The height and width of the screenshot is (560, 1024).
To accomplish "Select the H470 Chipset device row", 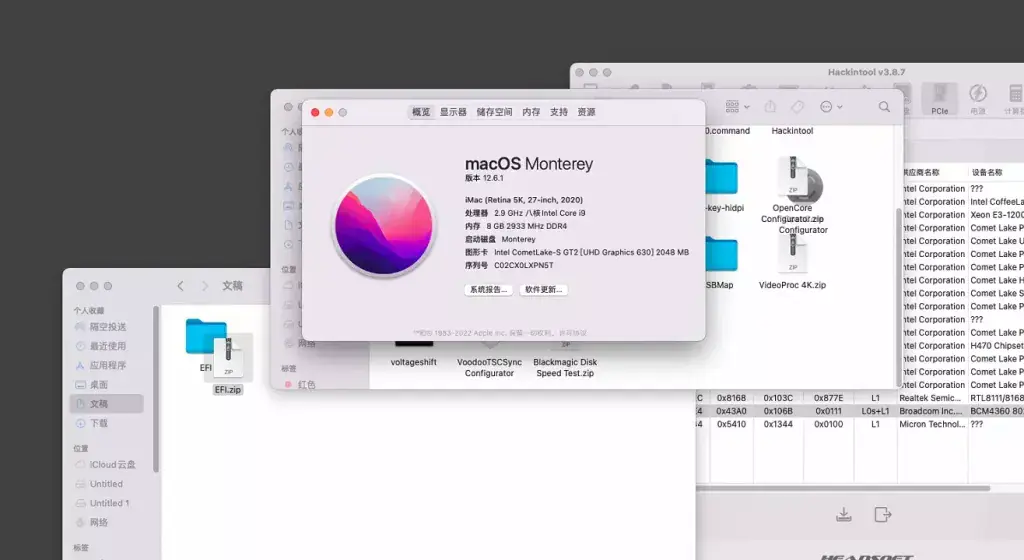I will tap(963, 346).
